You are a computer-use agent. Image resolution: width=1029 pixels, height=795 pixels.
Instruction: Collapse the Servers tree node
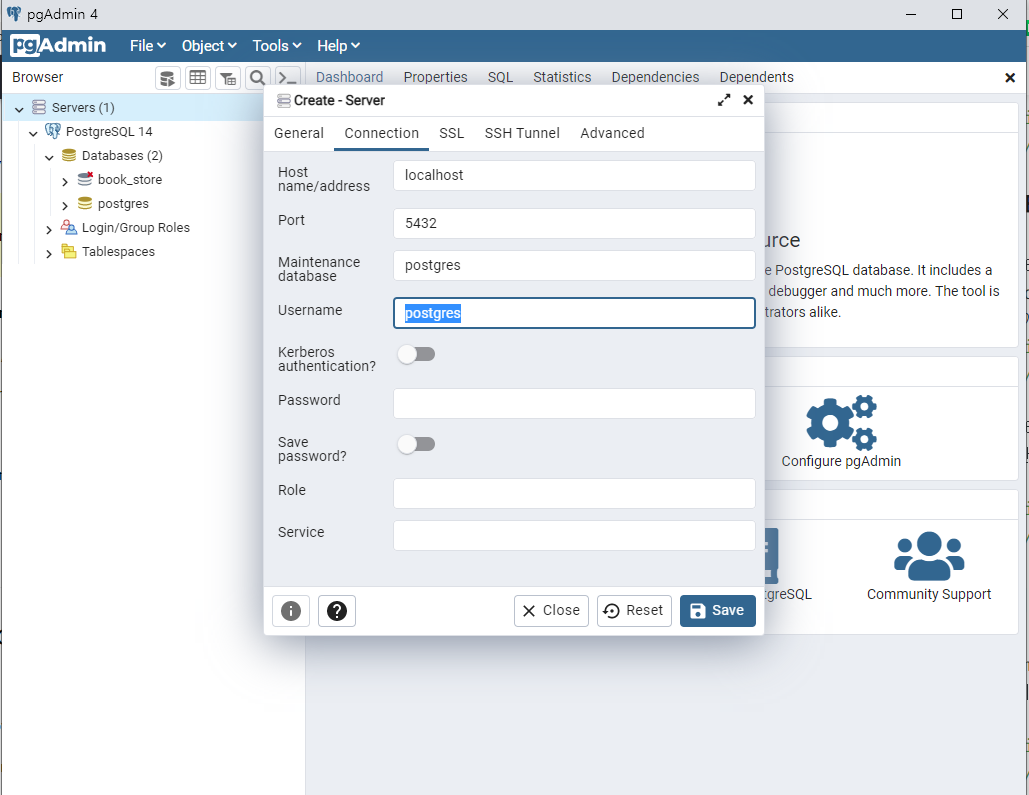[x=19, y=109]
